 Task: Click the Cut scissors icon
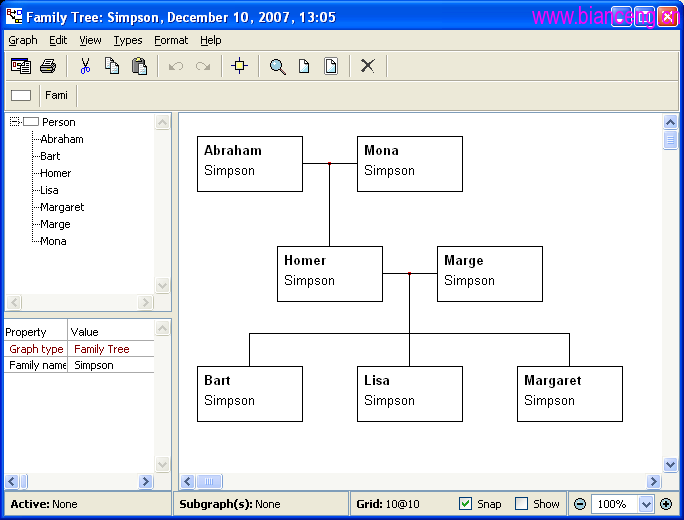point(85,66)
